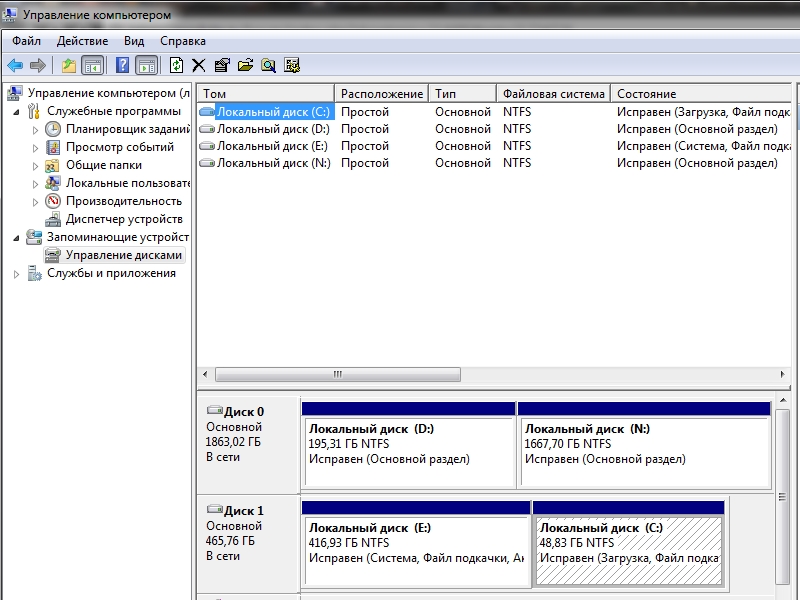800x600 pixels.
Task: Expand the Службы и приложения node
Action: coord(16,274)
